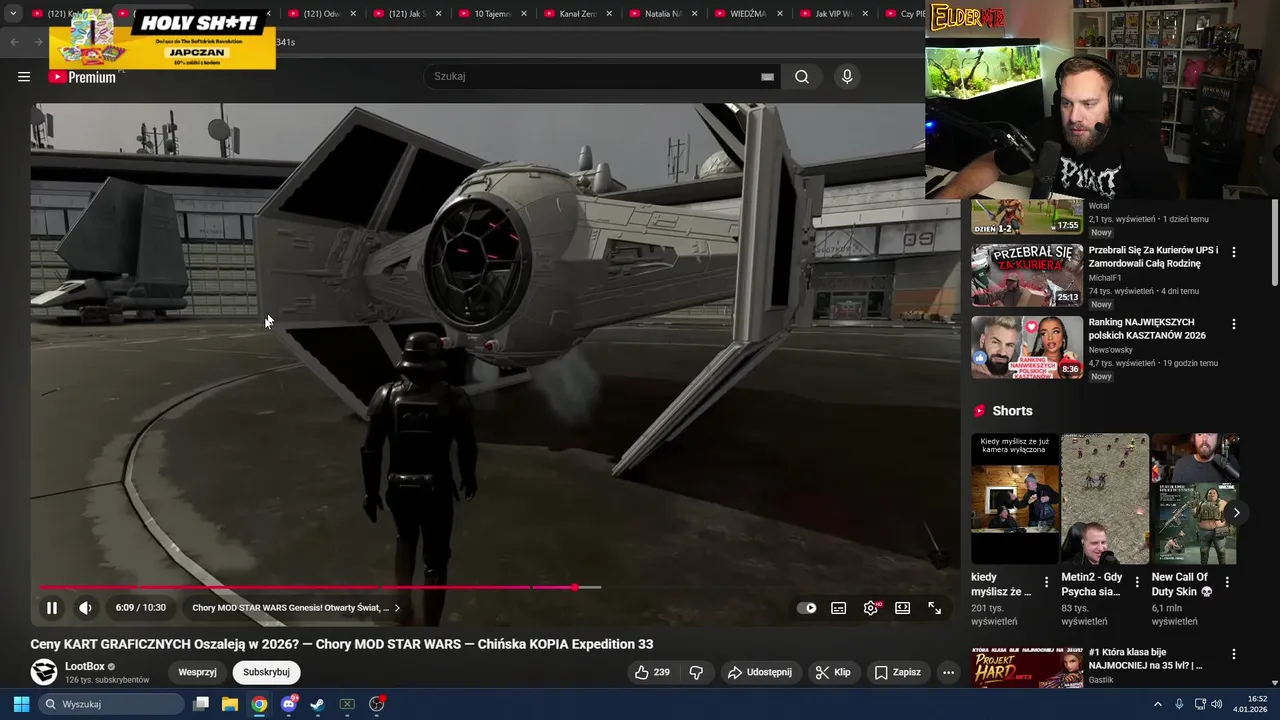This screenshot has height=720, width=1280.
Task: Switch to the '10 Tajemn' browser tab
Action: (495, 14)
